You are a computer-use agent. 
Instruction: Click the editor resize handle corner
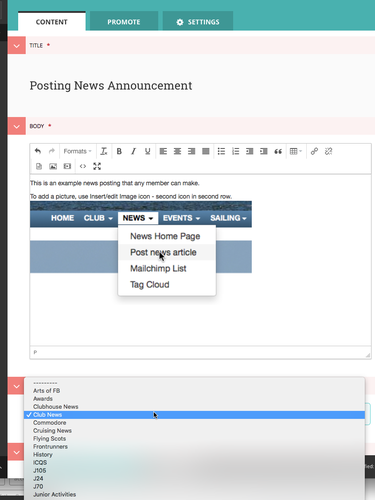[368, 355]
